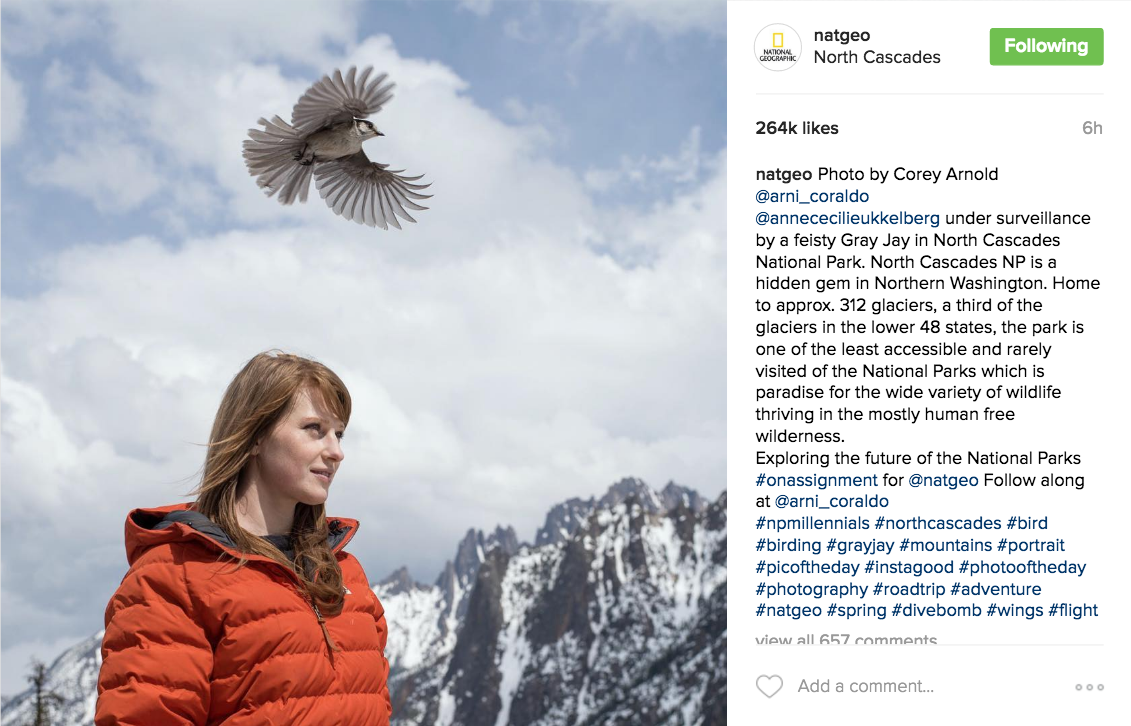Open the @natgeo mention in caption

943,480
